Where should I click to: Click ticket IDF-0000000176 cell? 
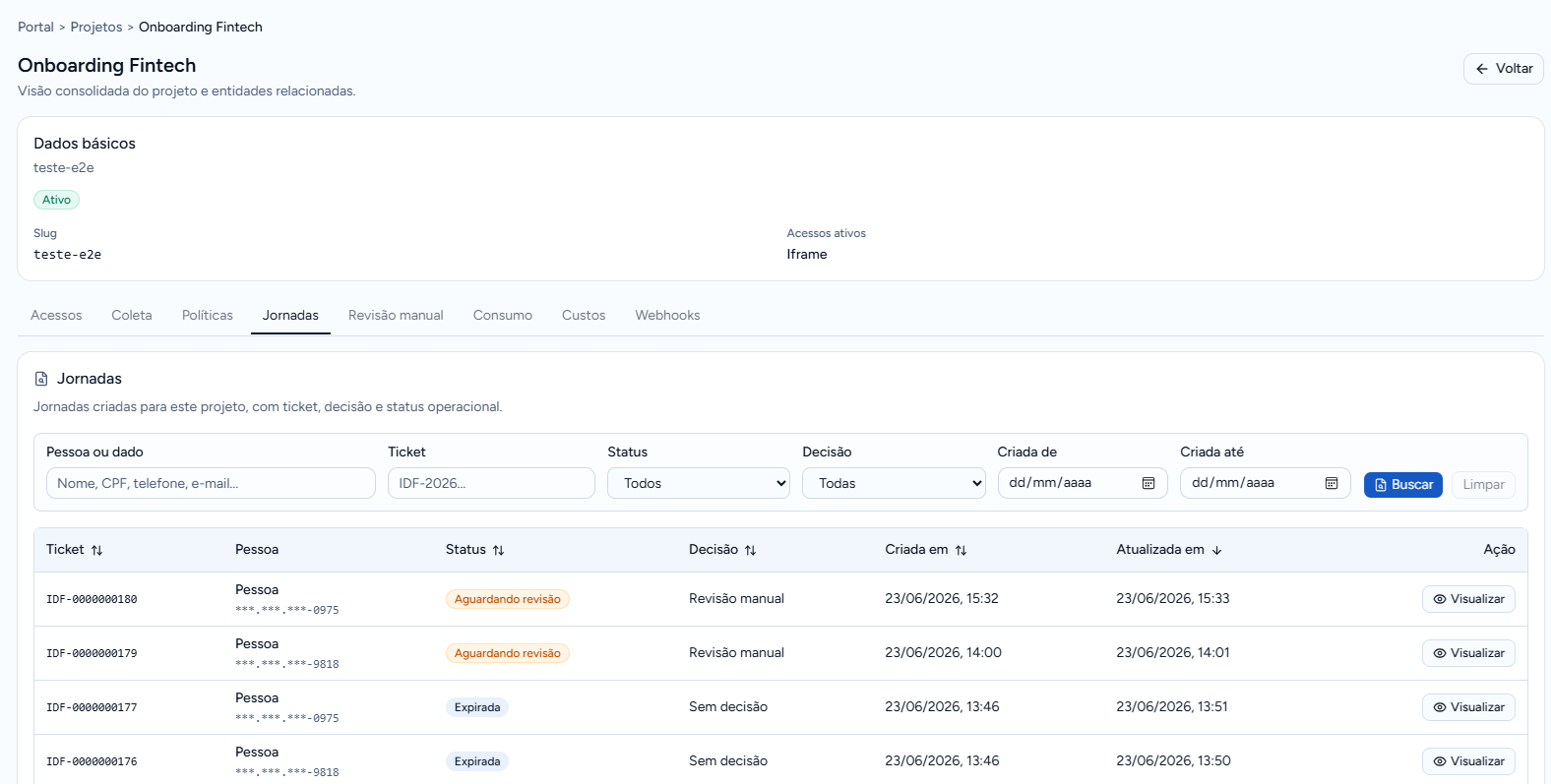pos(92,762)
